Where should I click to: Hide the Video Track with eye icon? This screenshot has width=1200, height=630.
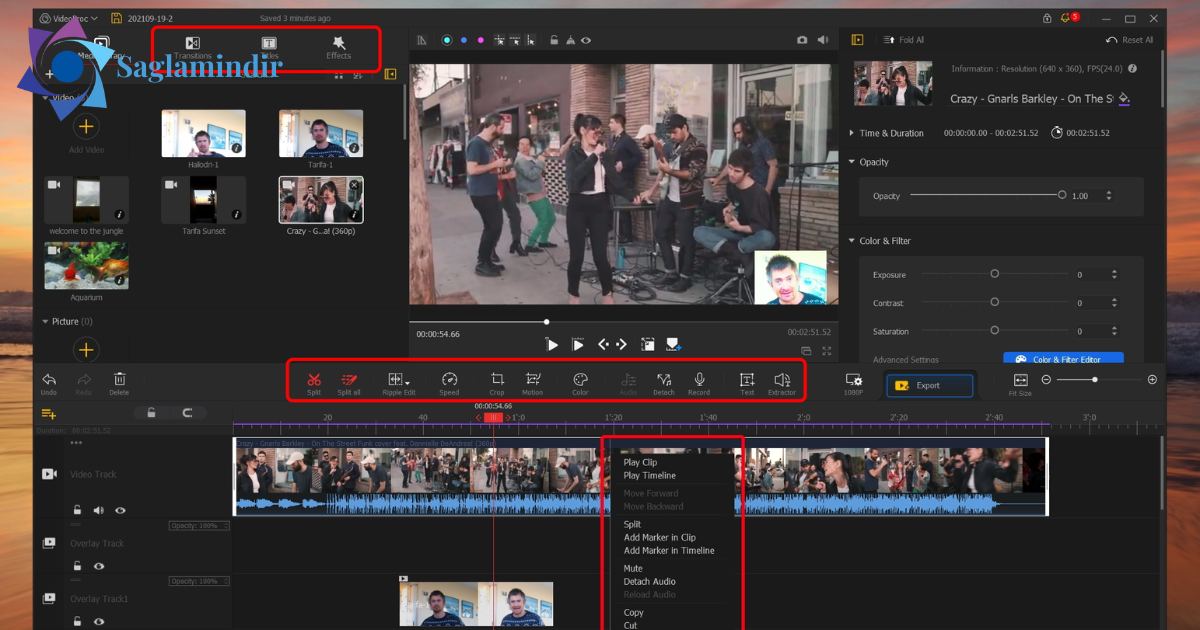click(120, 510)
